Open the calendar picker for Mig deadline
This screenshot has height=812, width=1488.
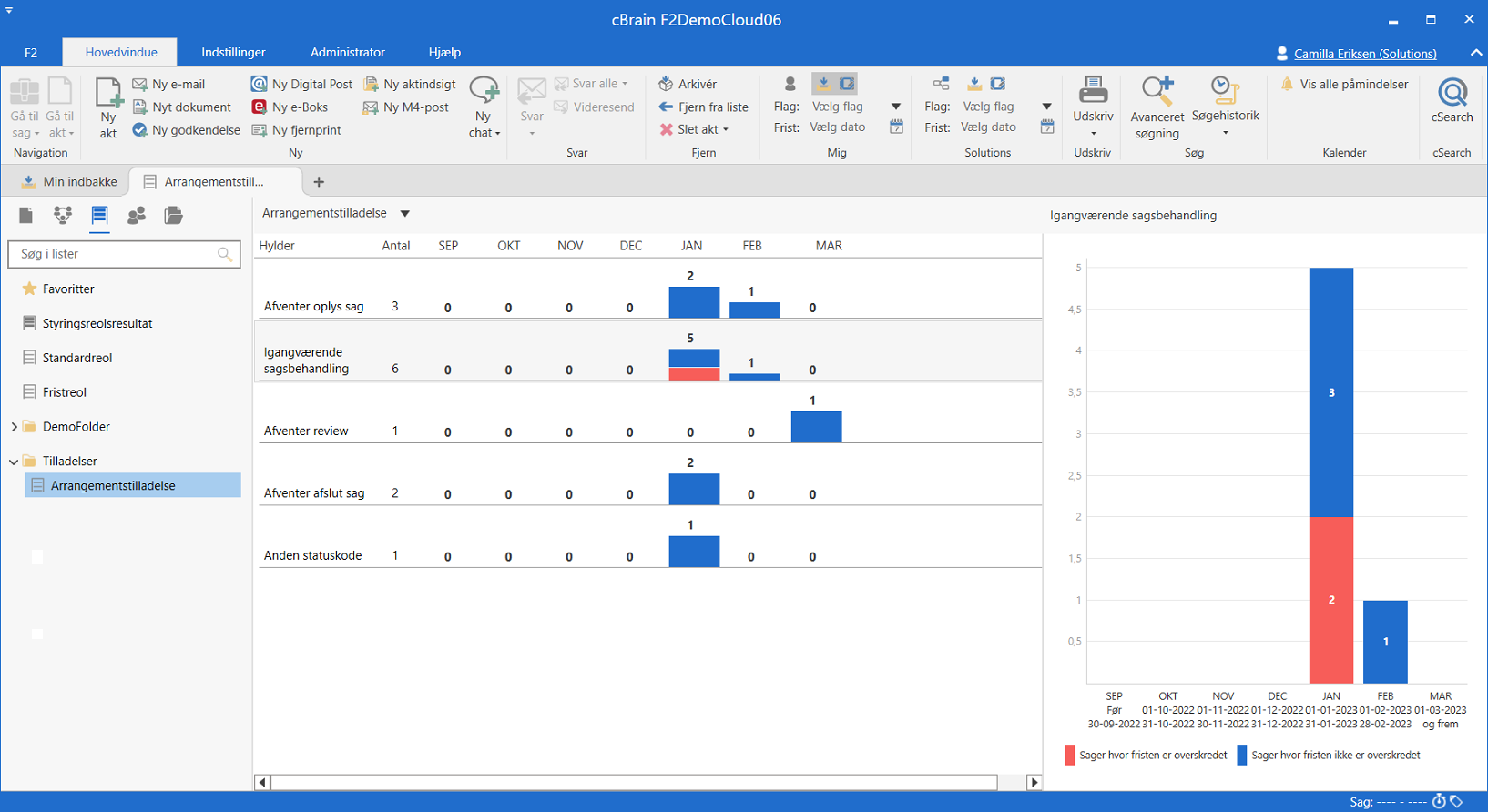click(896, 127)
